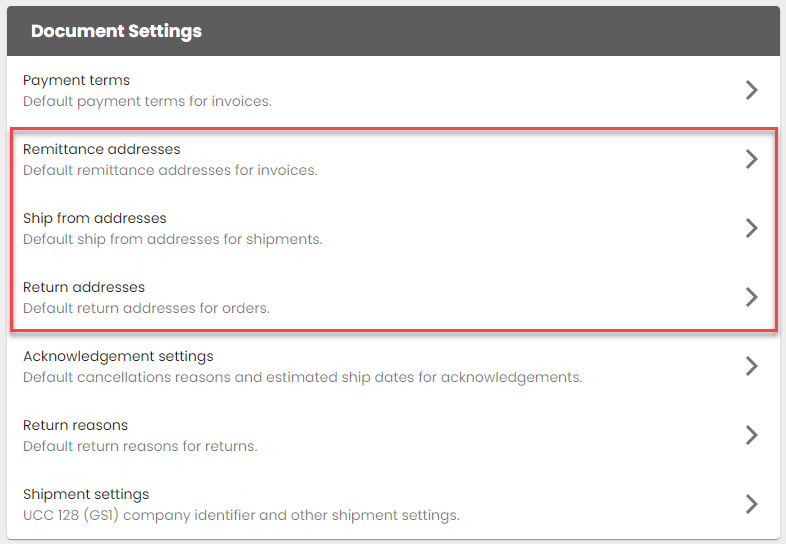The image size is (786, 544).
Task: Open the Ship from addresses title
Action: 94,218
